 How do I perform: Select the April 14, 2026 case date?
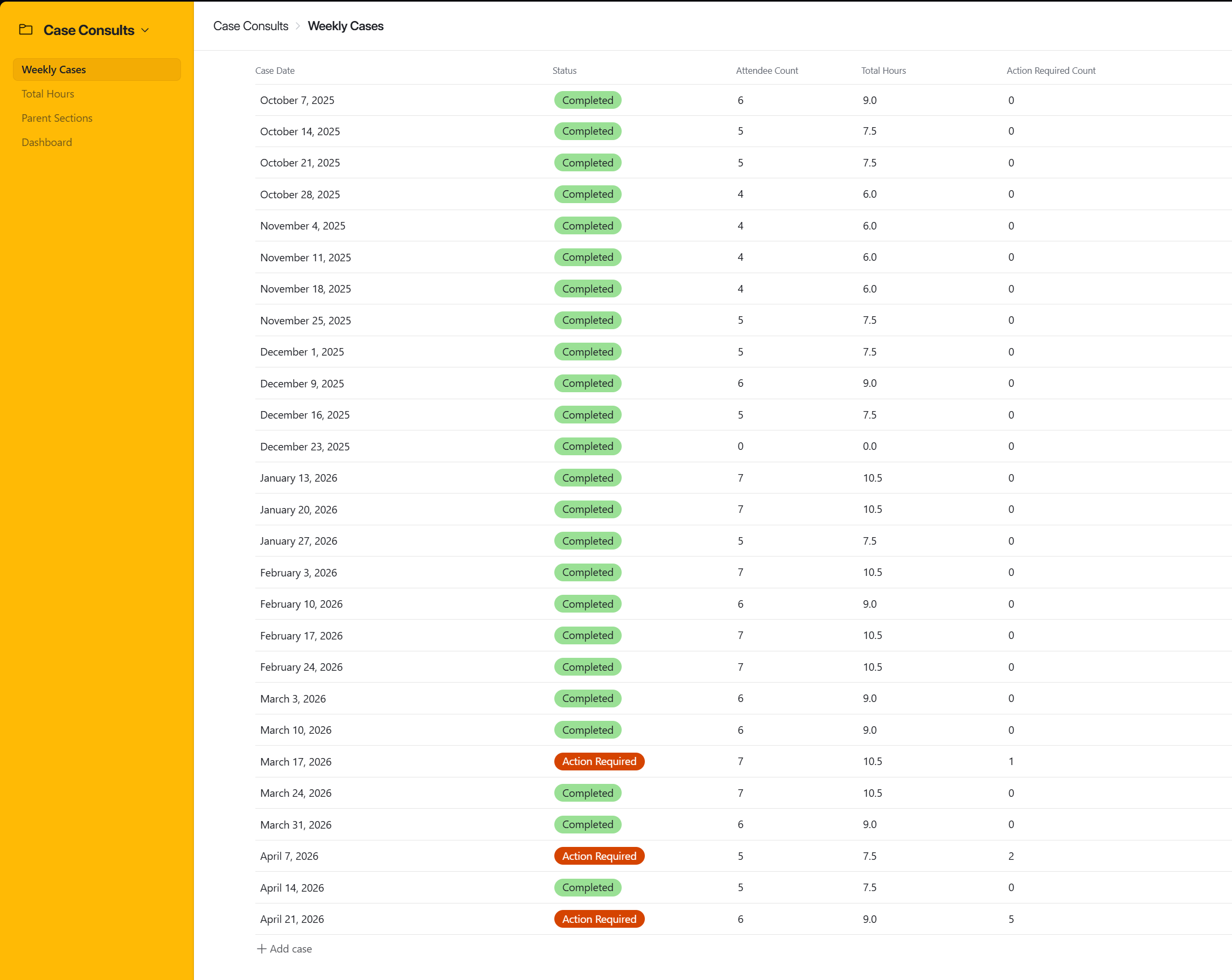292,888
